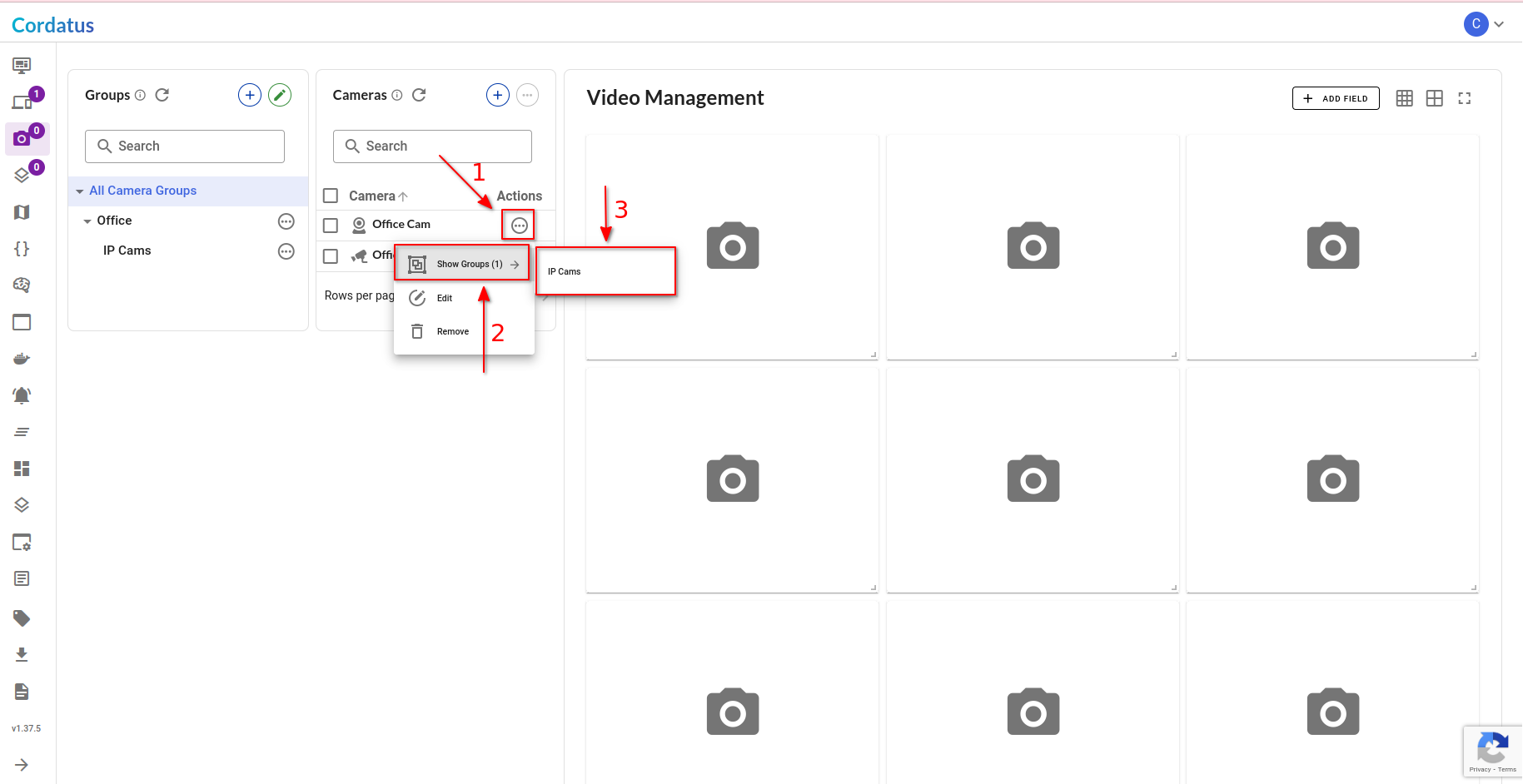Open the download icon in sidebar
Viewport: 1523px width, 784px height.
click(22, 655)
